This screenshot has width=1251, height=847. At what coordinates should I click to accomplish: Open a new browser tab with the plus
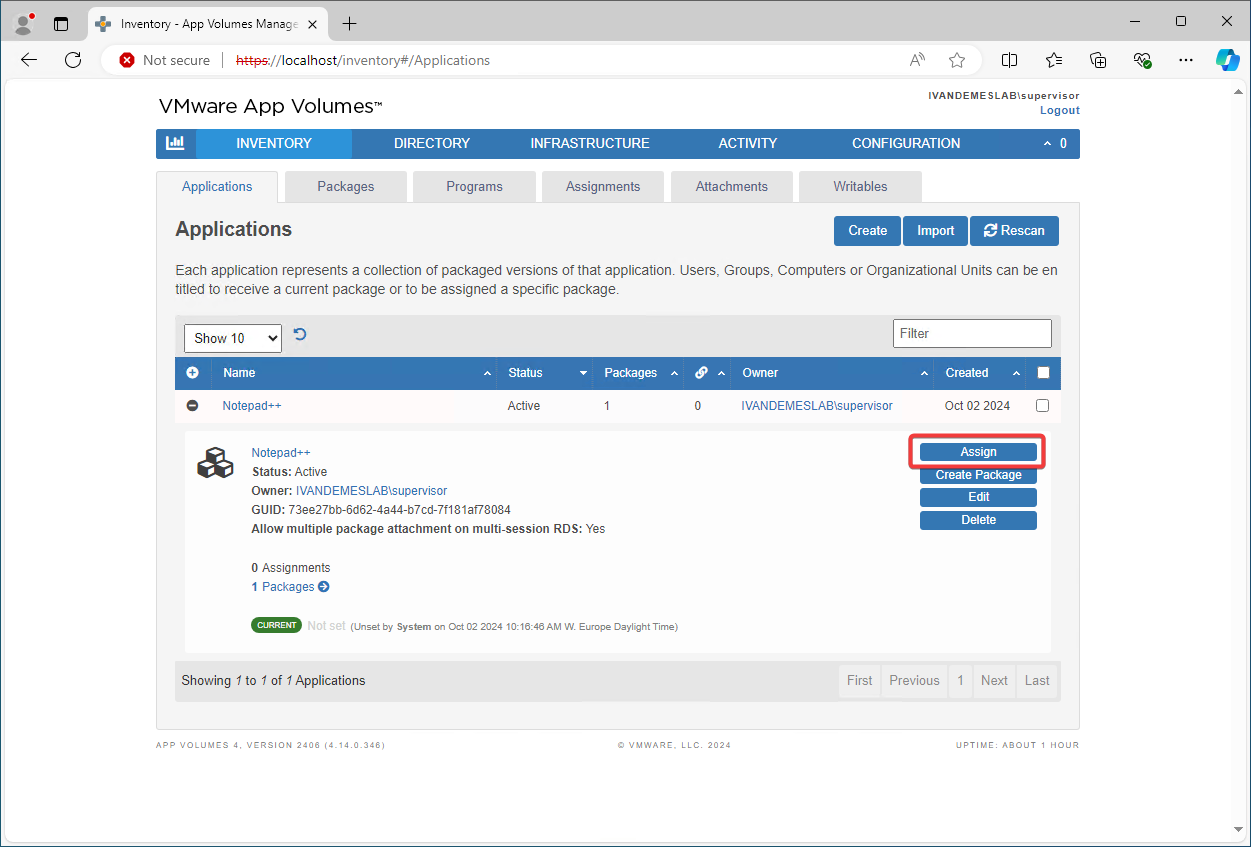click(x=349, y=23)
